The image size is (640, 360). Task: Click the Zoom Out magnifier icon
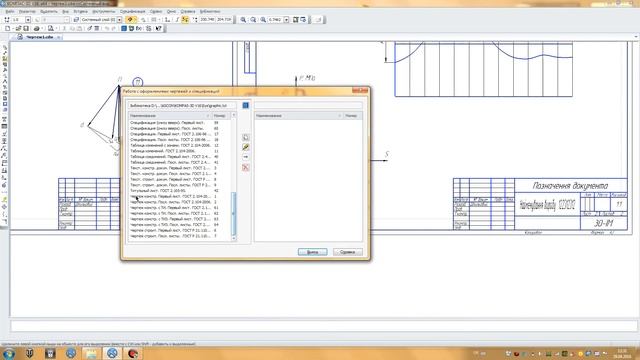point(253,20)
